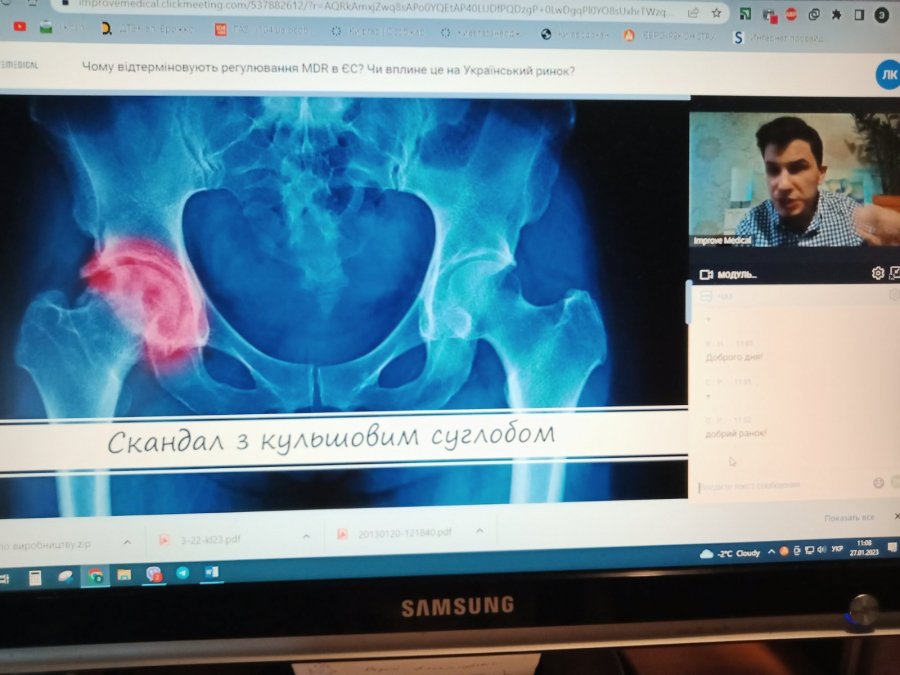Click the chat panel settings gear
The image size is (900, 675).
pos(893,295)
